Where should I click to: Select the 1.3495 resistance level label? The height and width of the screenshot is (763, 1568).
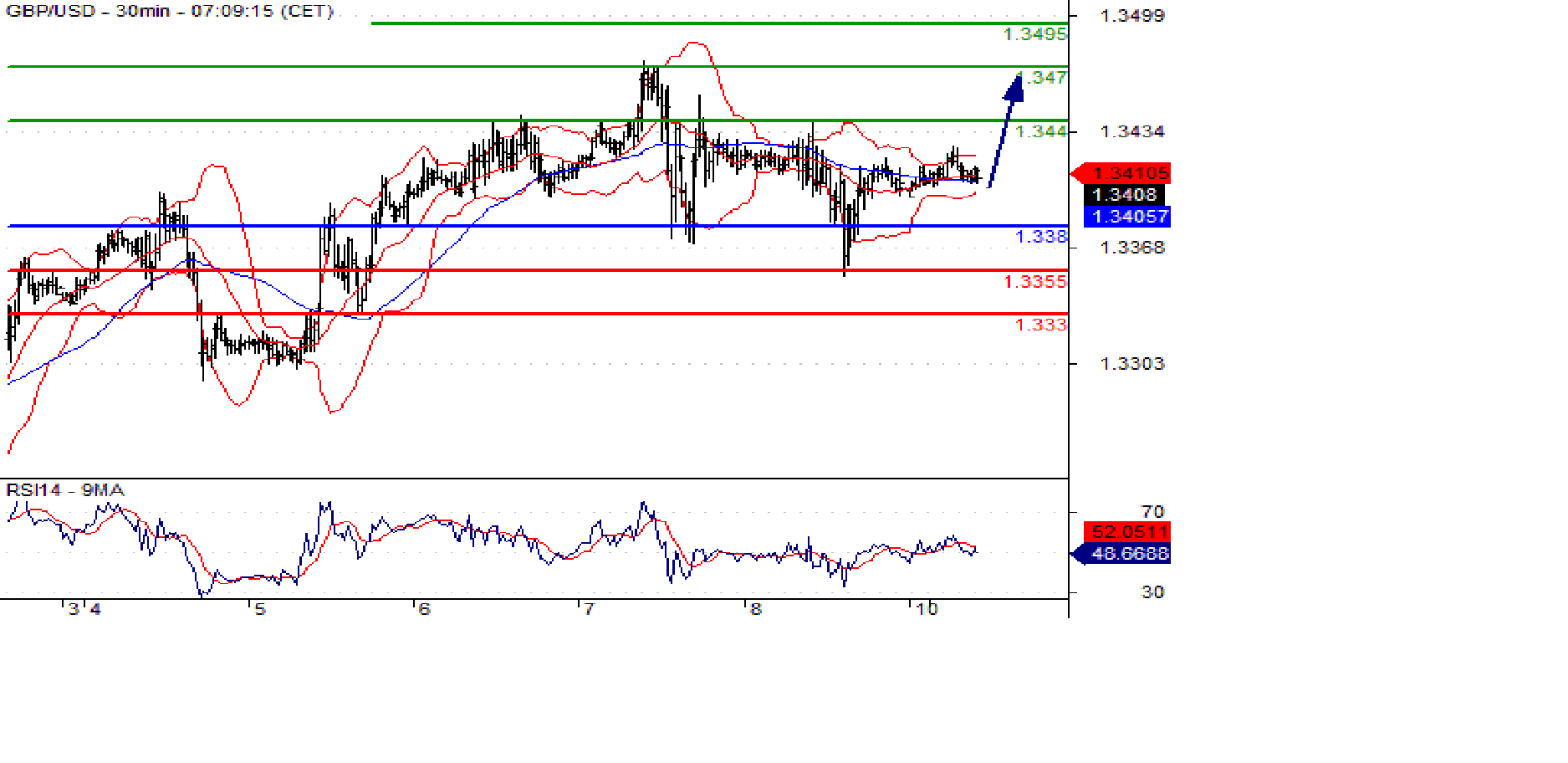click(1035, 34)
